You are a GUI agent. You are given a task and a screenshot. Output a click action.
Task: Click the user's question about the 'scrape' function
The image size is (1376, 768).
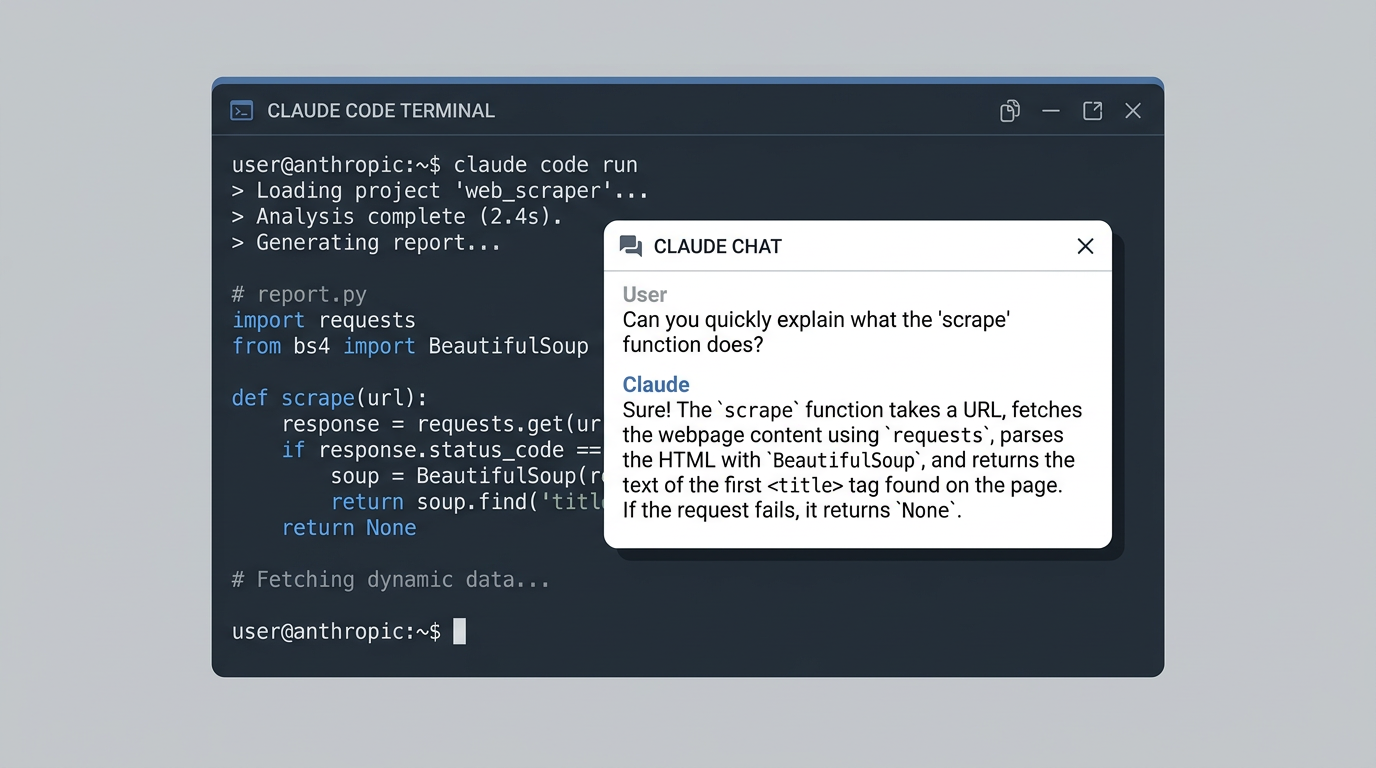point(817,332)
